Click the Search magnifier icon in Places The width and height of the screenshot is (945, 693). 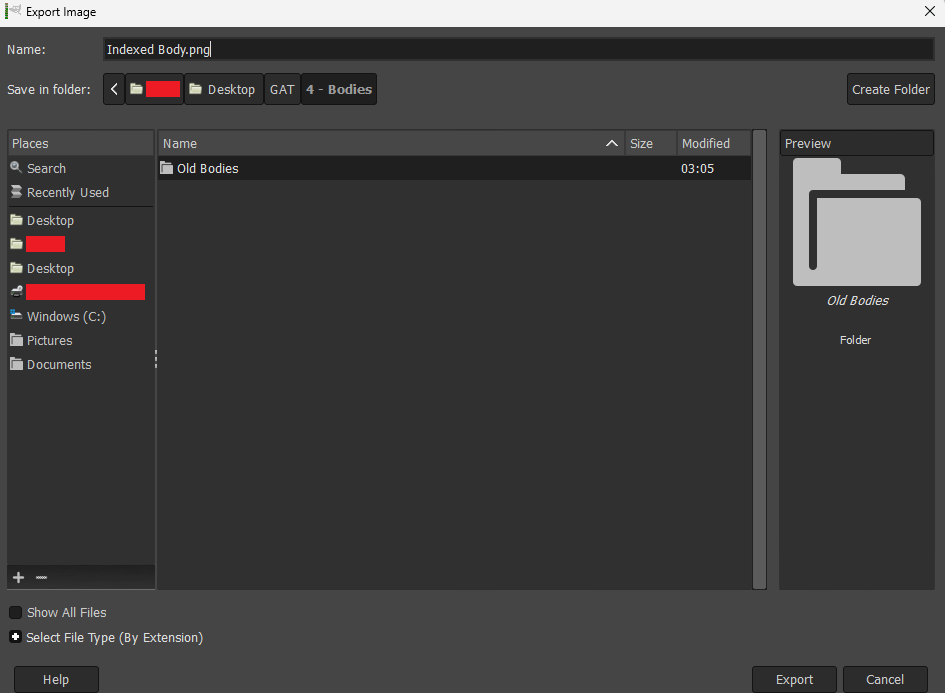(16, 168)
